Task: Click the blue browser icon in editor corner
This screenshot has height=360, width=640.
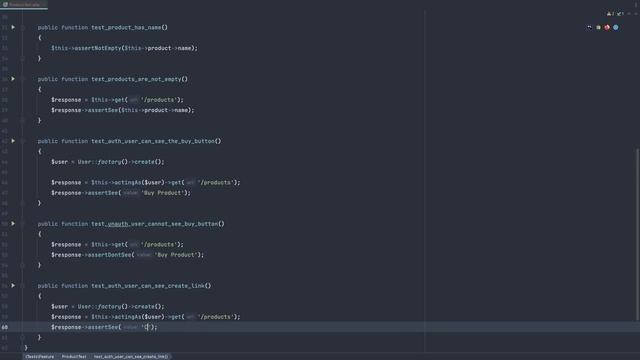Action: 616,27
